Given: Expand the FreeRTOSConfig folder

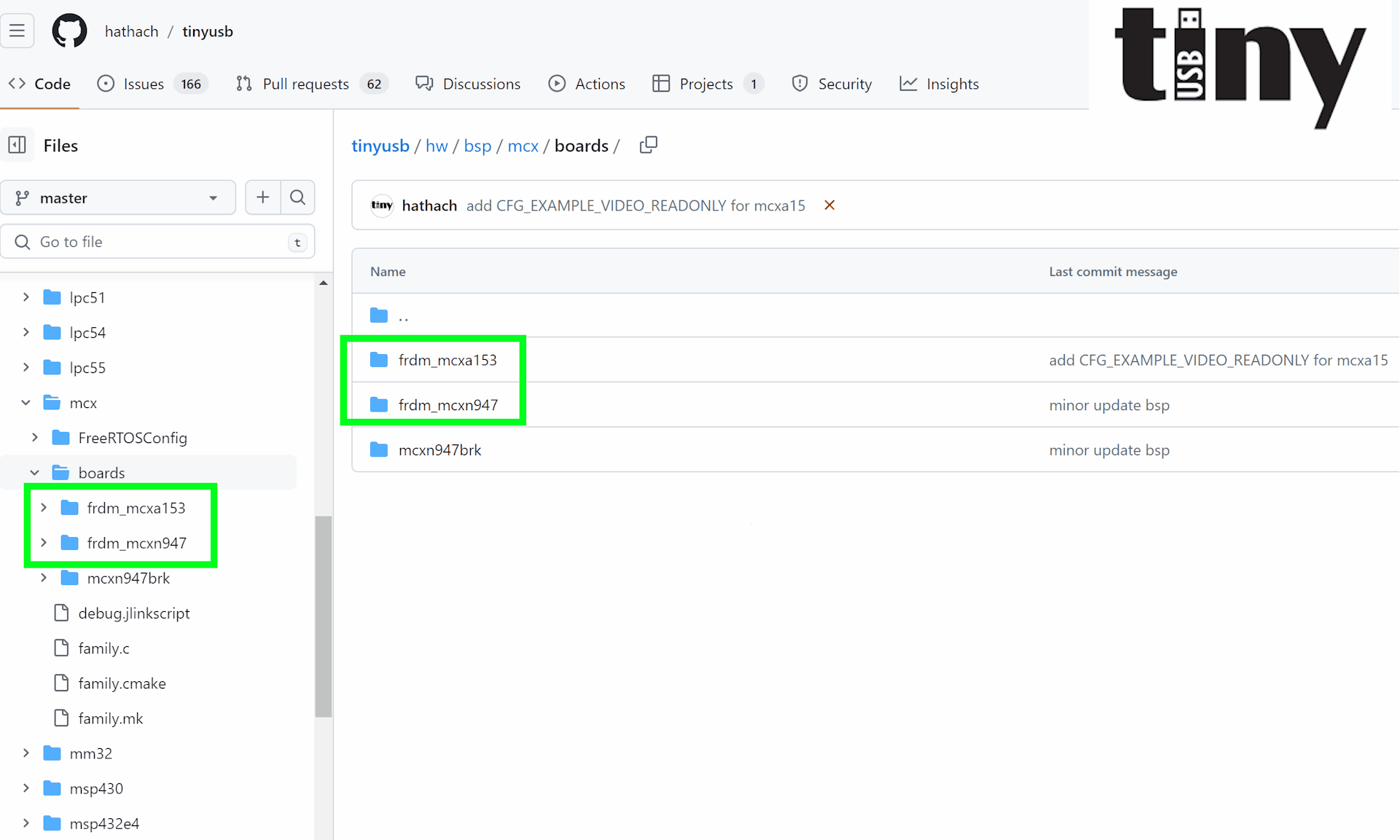Looking at the screenshot, I should (35, 438).
